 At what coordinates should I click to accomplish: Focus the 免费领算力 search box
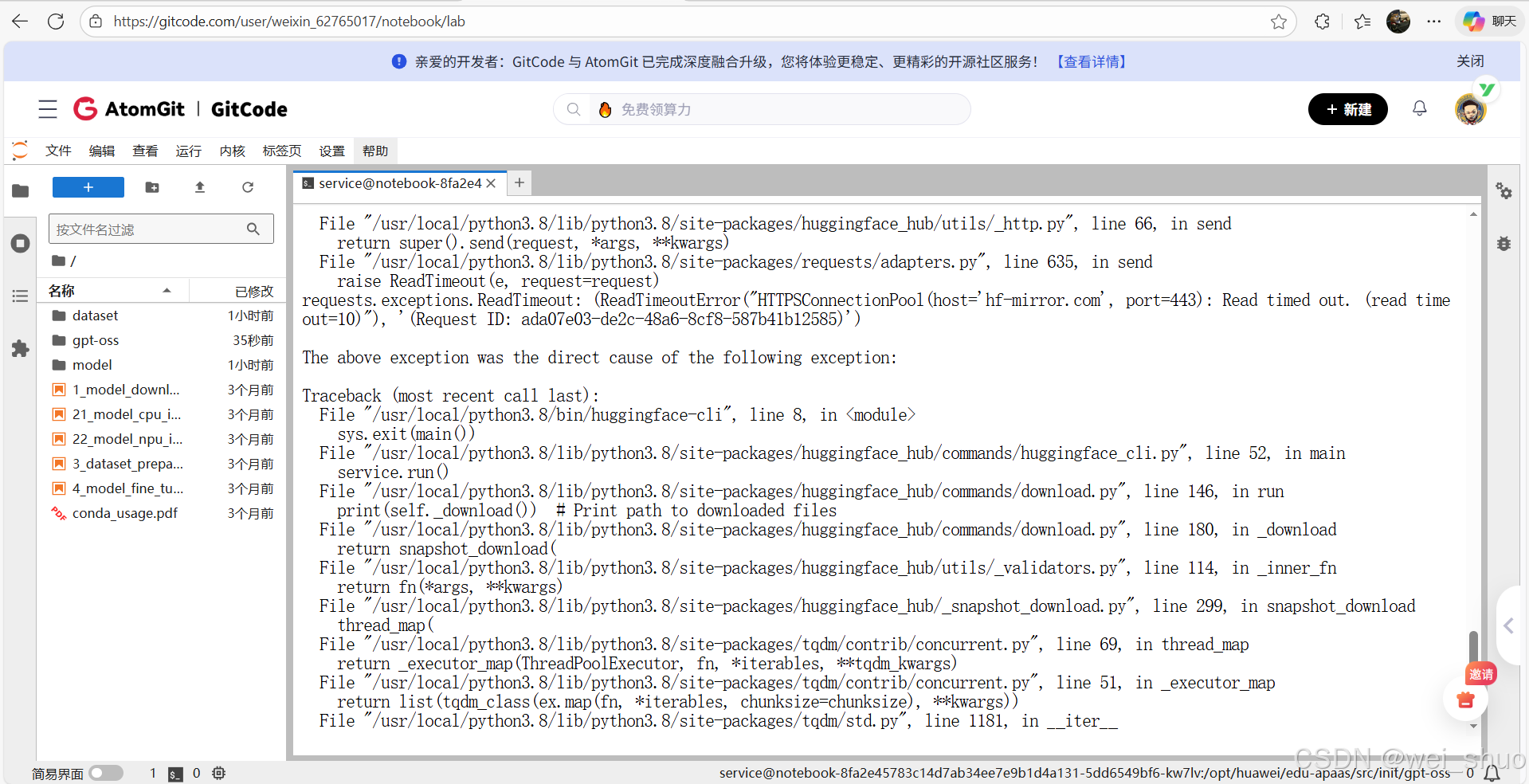pyautogui.click(x=762, y=109)
